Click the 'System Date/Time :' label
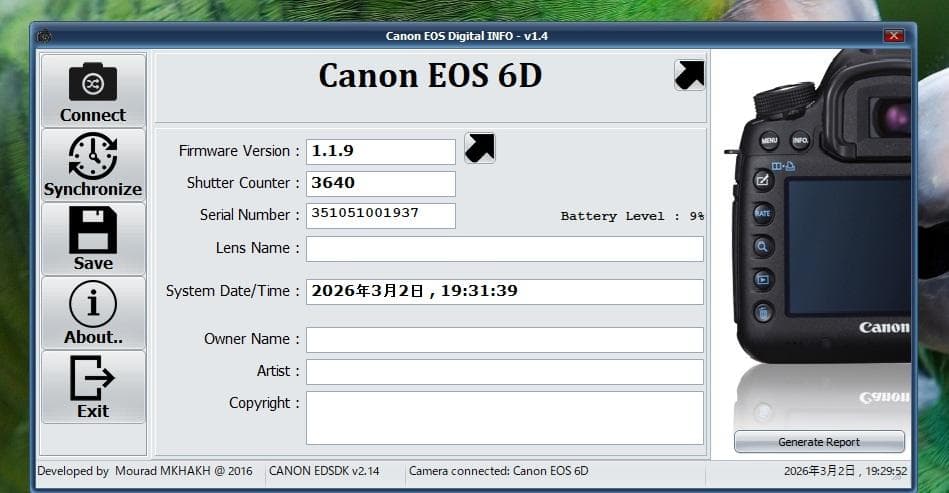Viewport: 949px width, 493px height. (x=232, y=291)
